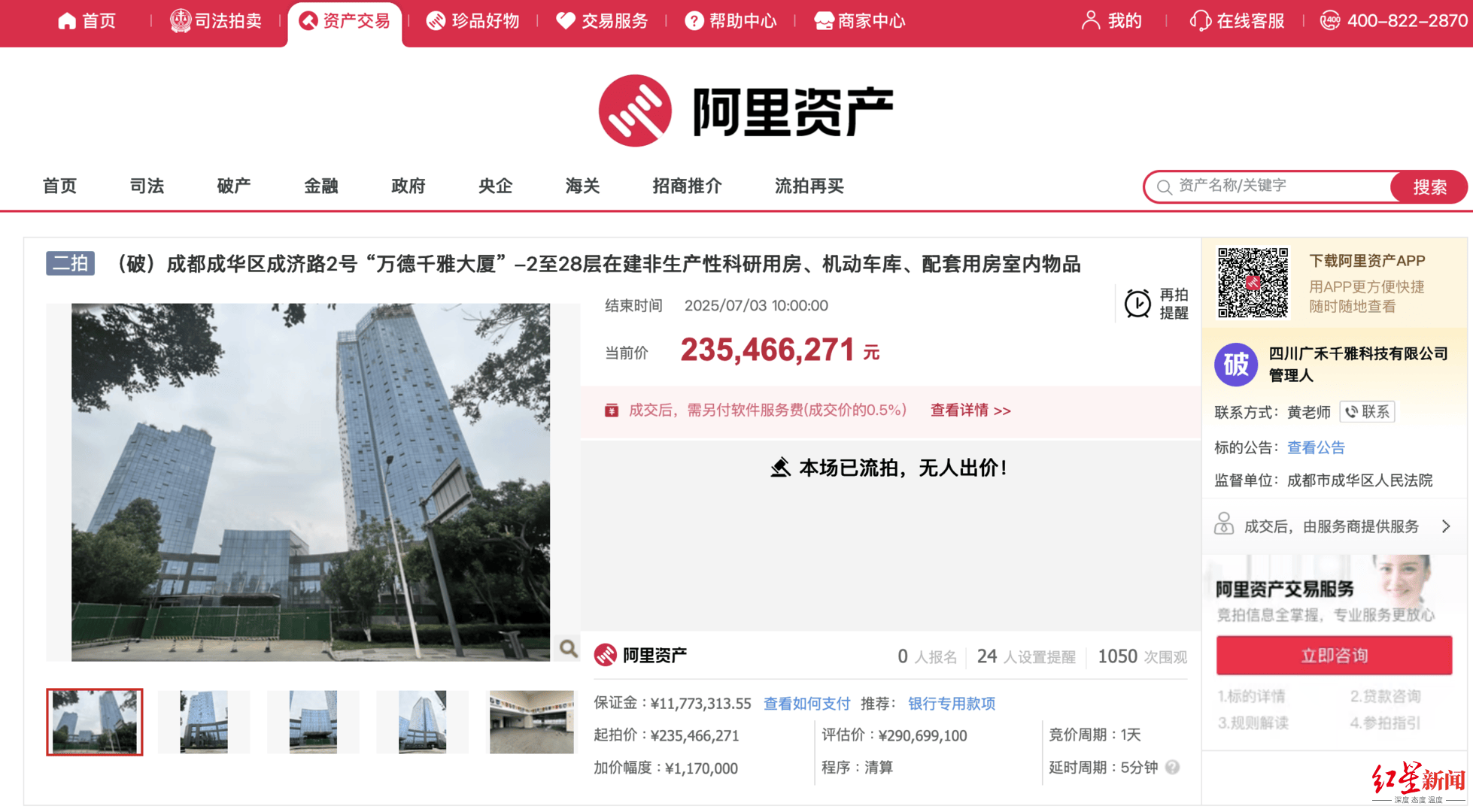Click the magnifier icon in search box
Image resolution: width=1473 pixels, height=812 pixels.
tap(1164, 187)
